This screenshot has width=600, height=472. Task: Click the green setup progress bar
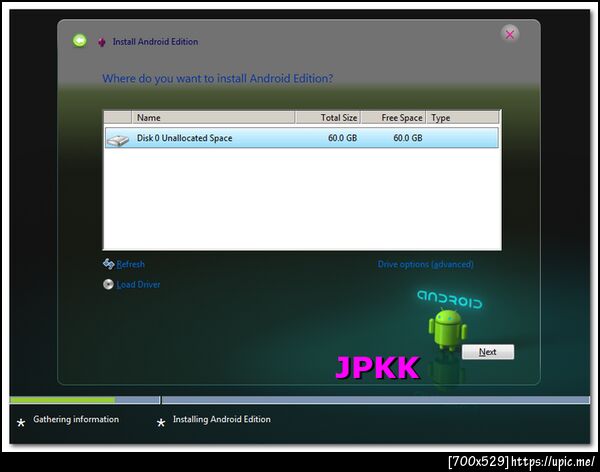point(62,400)
